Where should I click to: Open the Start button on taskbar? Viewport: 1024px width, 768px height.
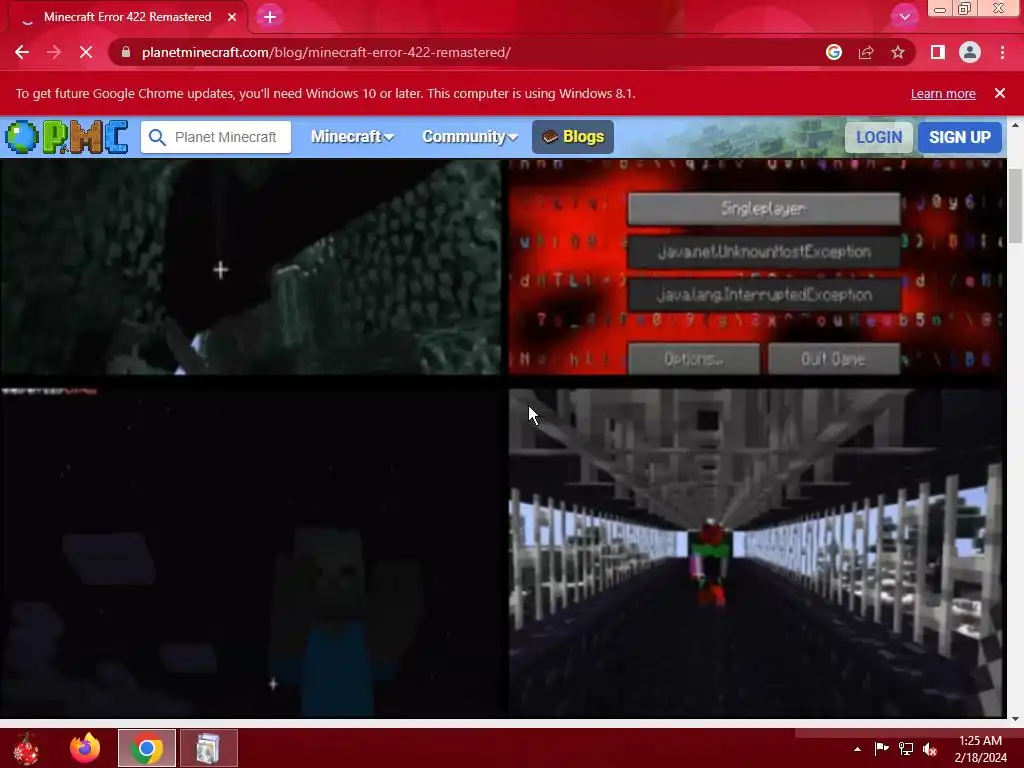[x=26, y=748]
